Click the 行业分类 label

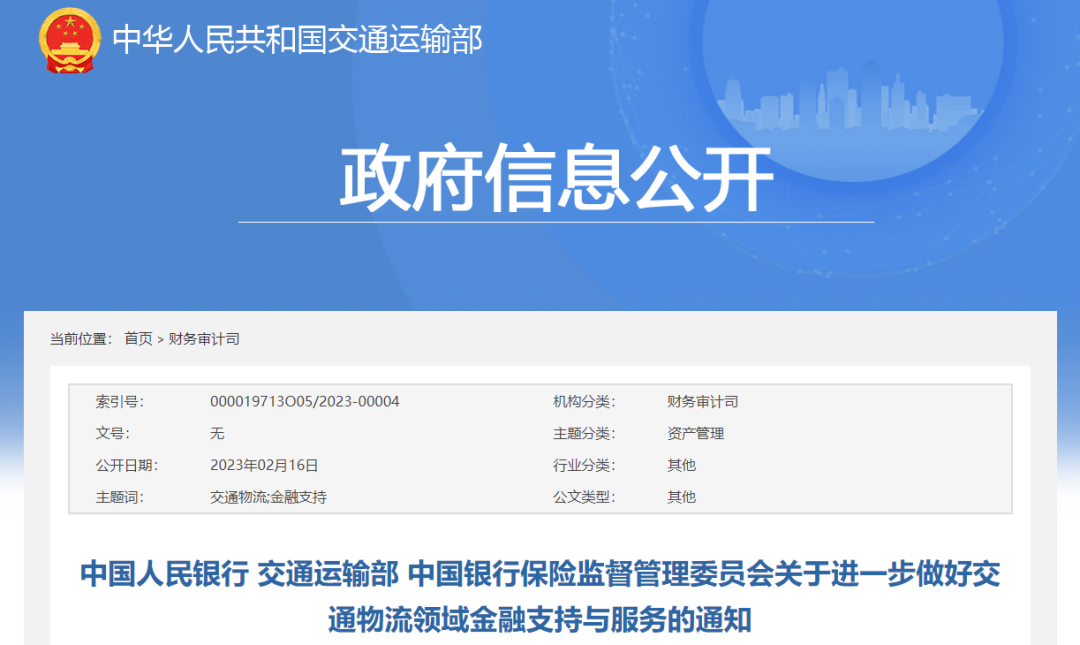[584, 465]
